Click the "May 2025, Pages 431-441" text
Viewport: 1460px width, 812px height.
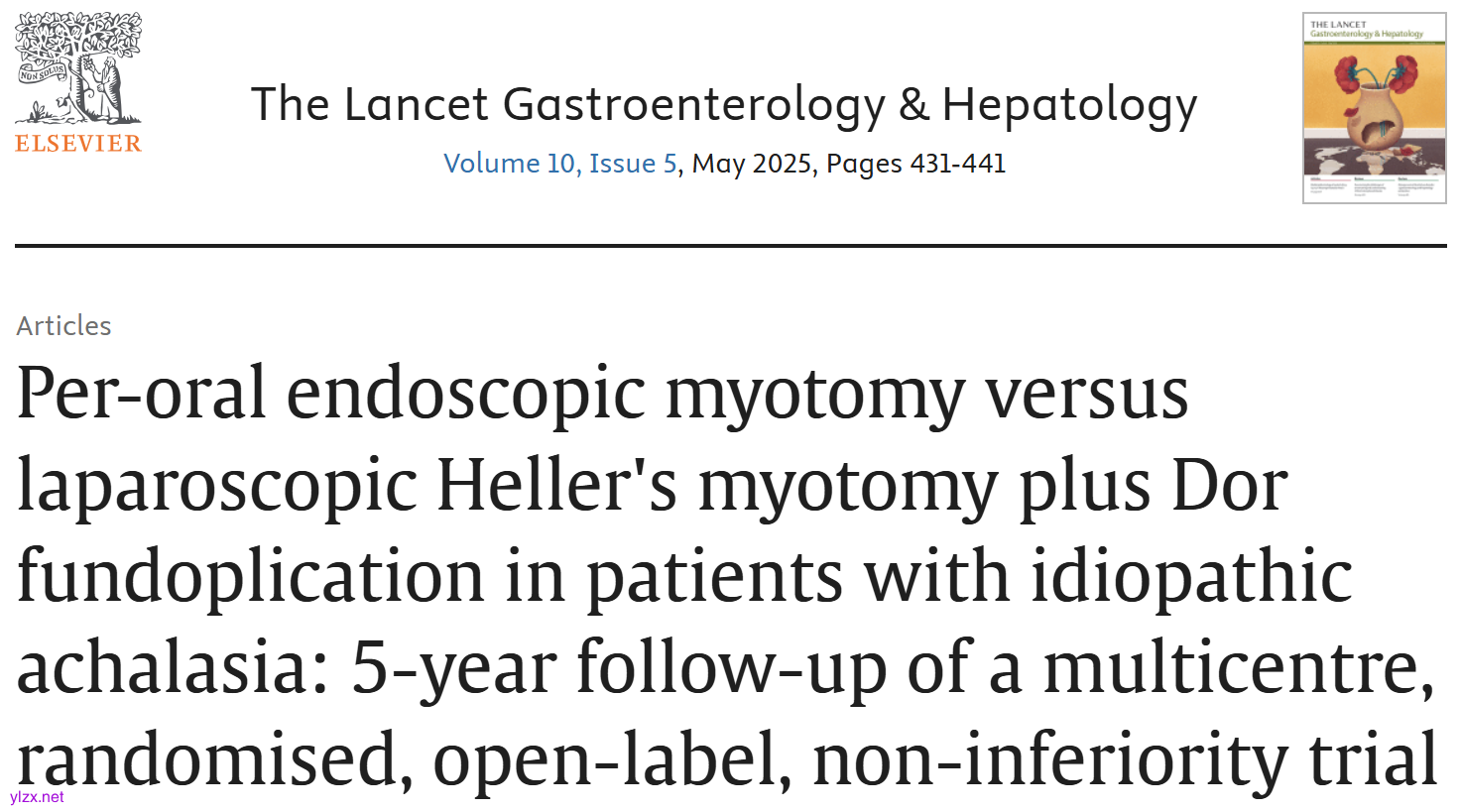(x=849, y=164)
